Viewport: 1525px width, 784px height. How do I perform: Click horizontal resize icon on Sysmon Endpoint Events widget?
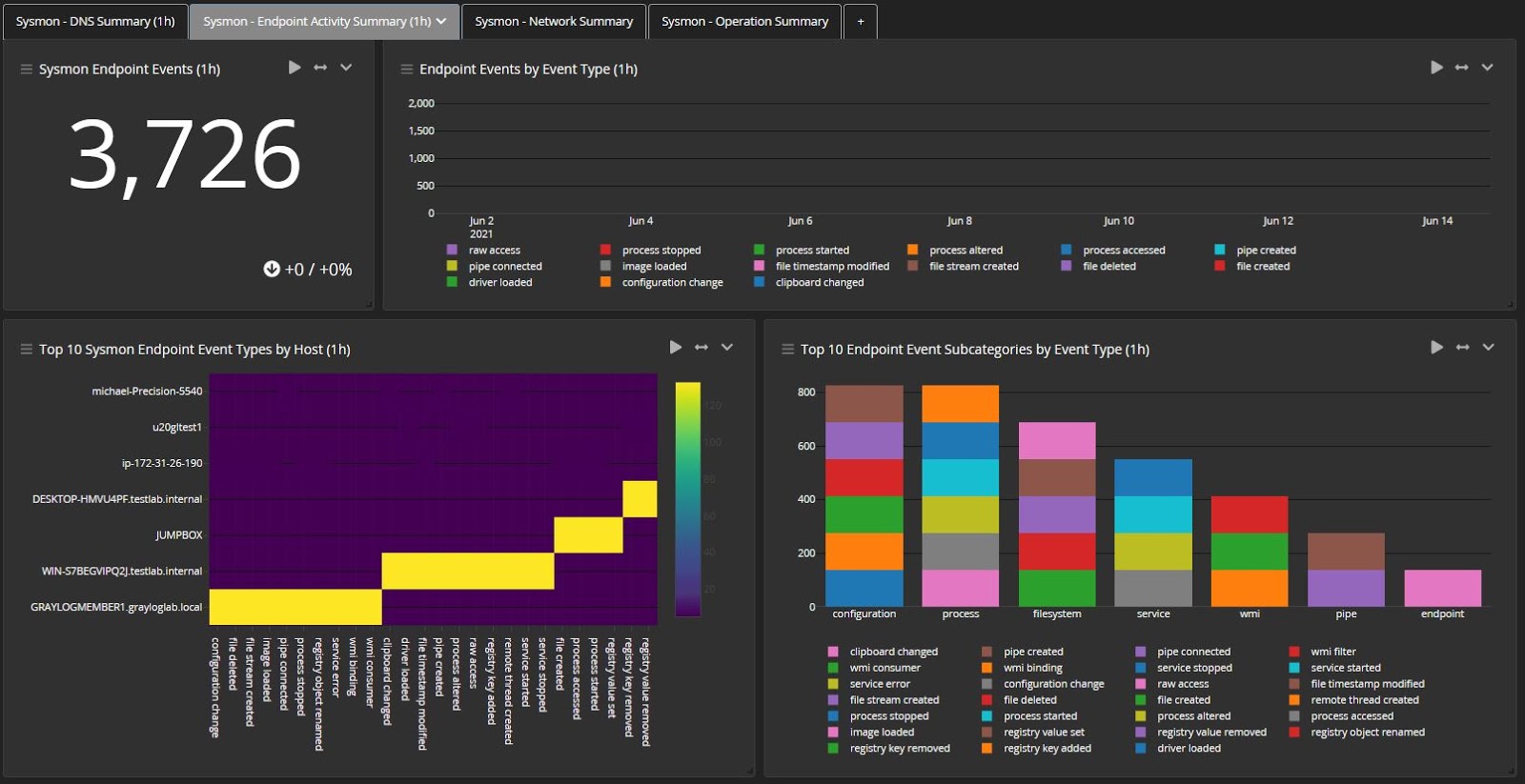[x=320, y=68]
